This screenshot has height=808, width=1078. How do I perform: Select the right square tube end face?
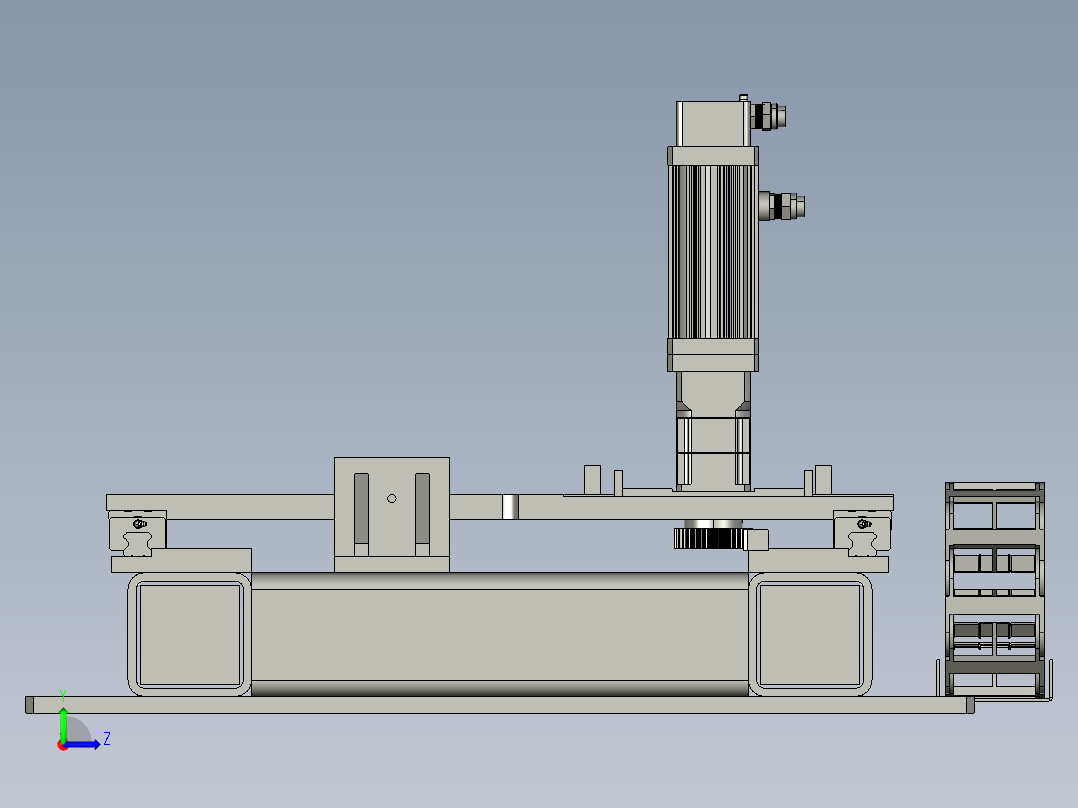coord(811,635)
